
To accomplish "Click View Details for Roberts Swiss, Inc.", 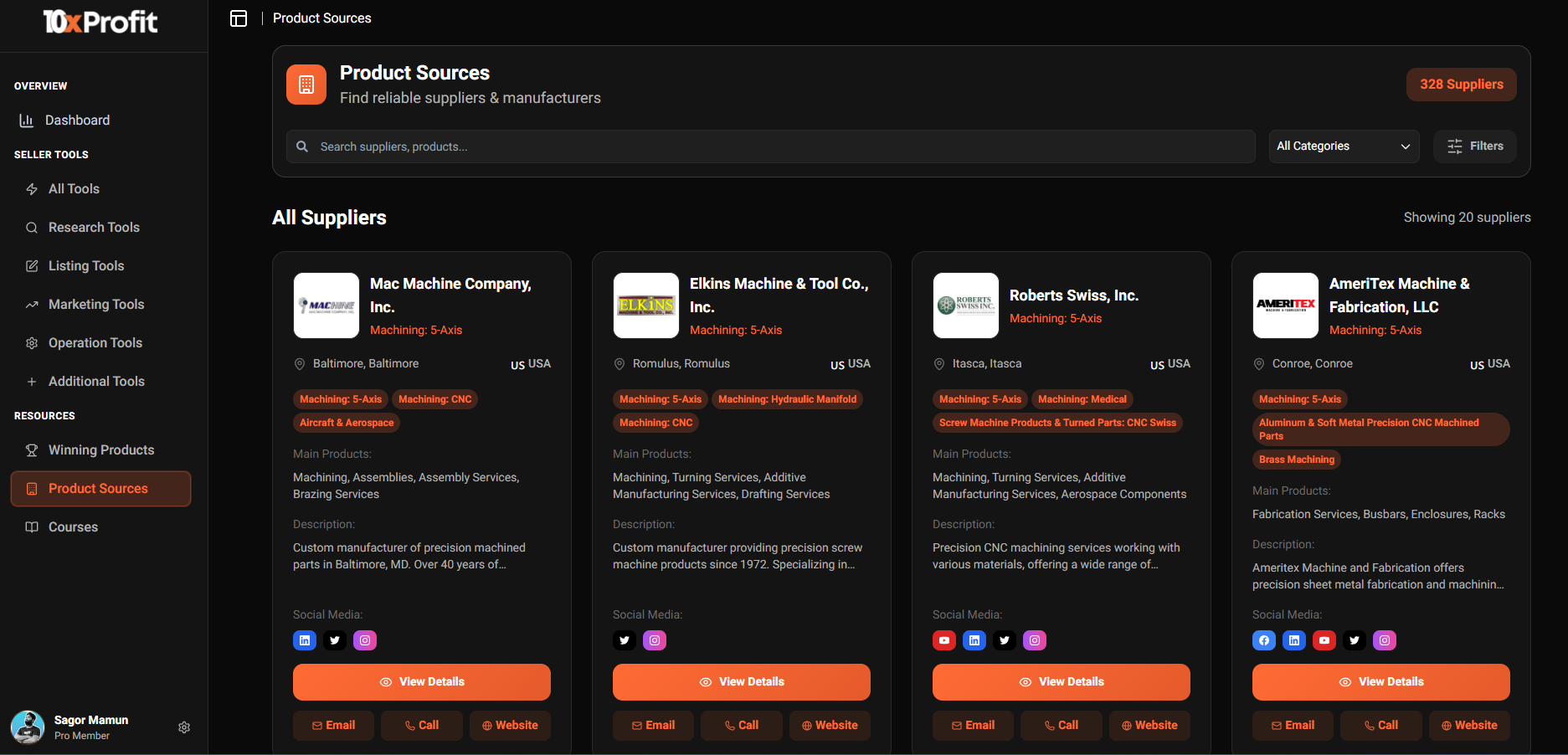I will click(1061, 681).
